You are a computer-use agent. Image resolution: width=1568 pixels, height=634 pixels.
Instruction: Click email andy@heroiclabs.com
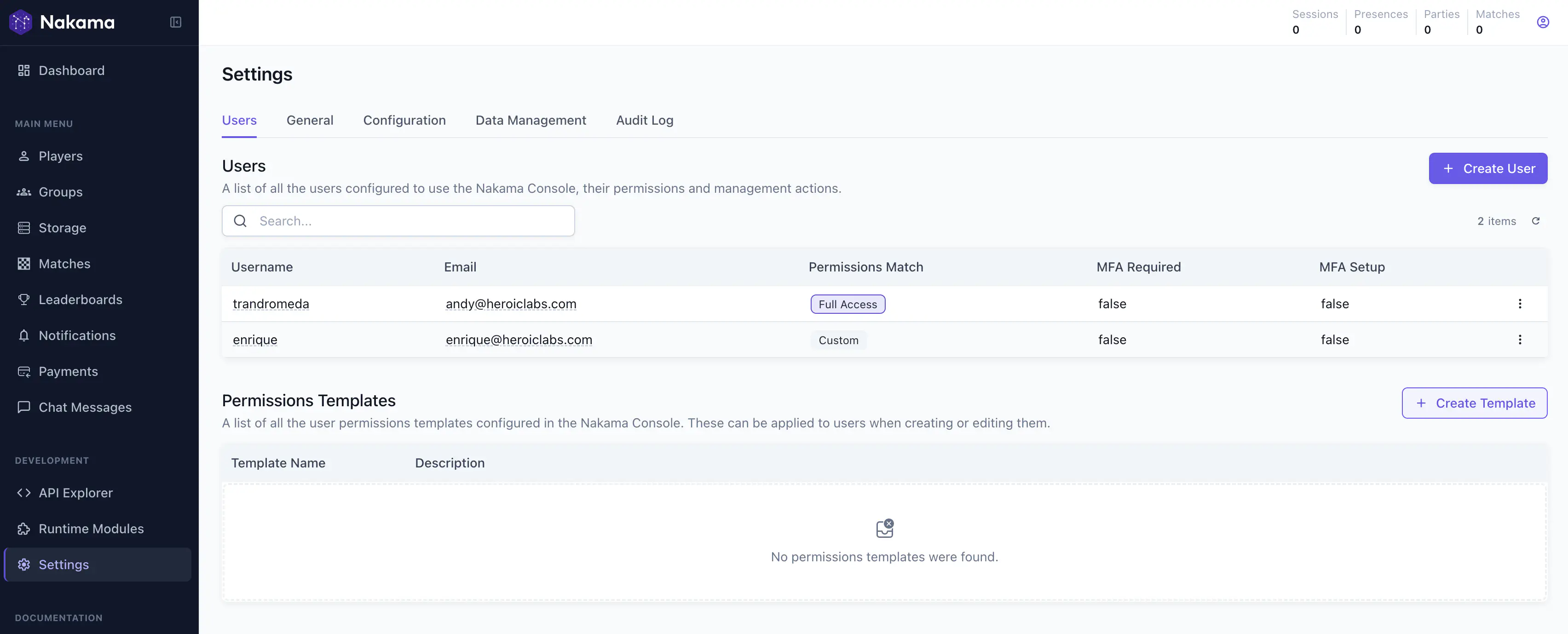511,304
